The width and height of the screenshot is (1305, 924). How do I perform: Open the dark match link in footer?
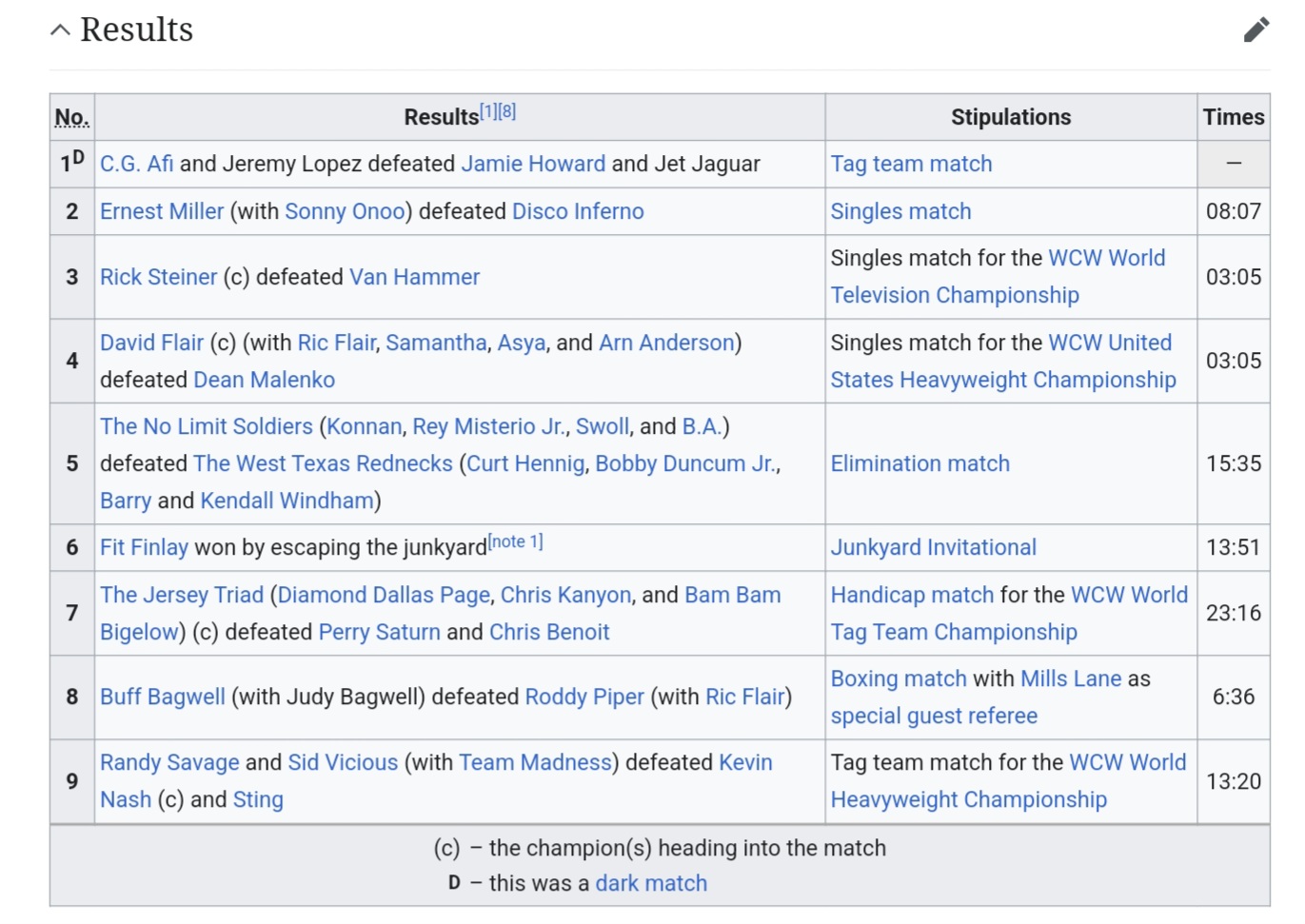[x=651, y=883]
